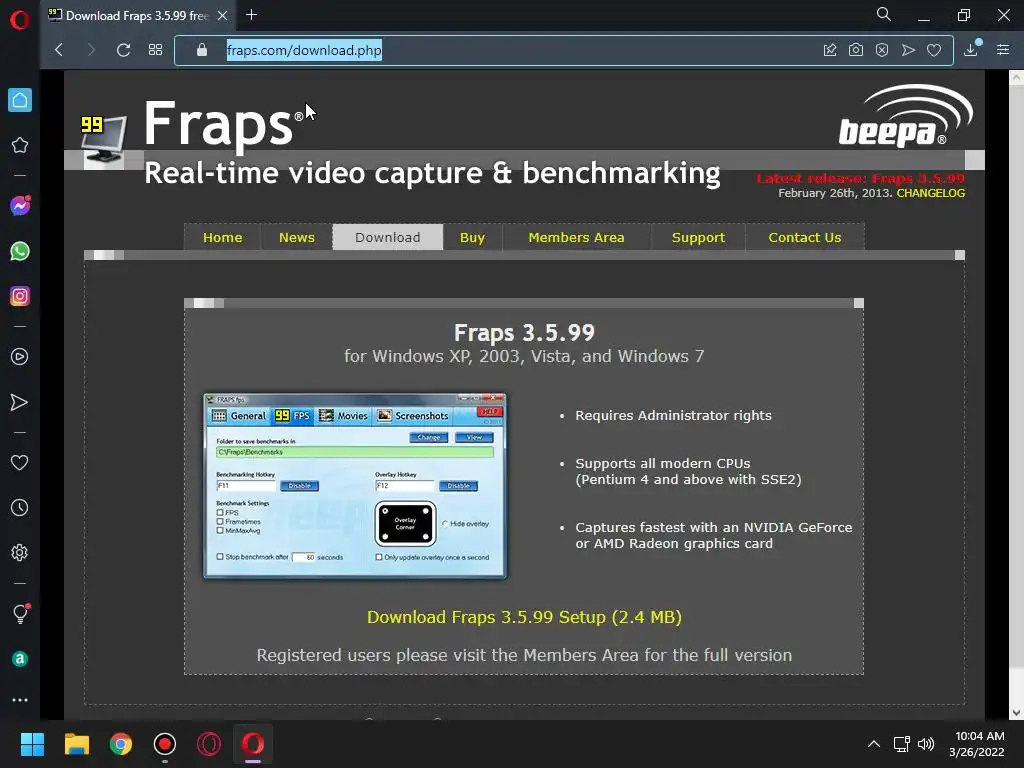This screenshot has height=768, width=1024.
Task: Send page via My Flow arrow in address bar
Action: tap(908, 50)
